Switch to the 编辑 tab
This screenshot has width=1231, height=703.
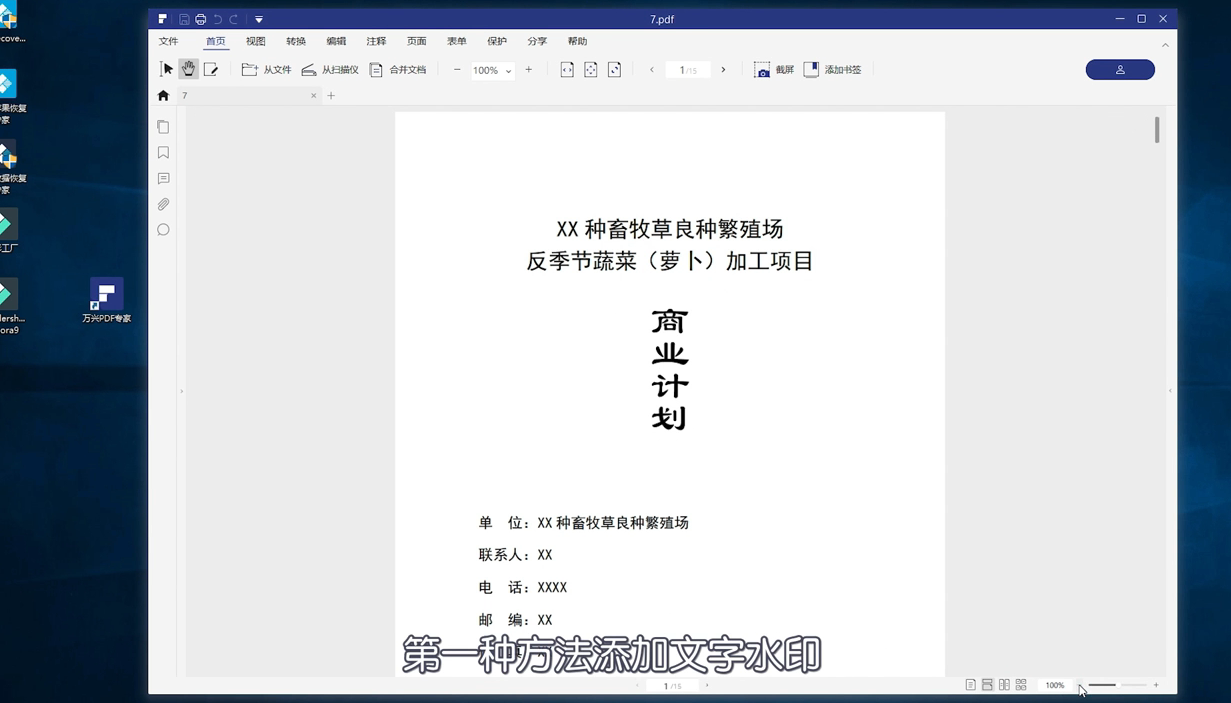(x=336, y=42)
